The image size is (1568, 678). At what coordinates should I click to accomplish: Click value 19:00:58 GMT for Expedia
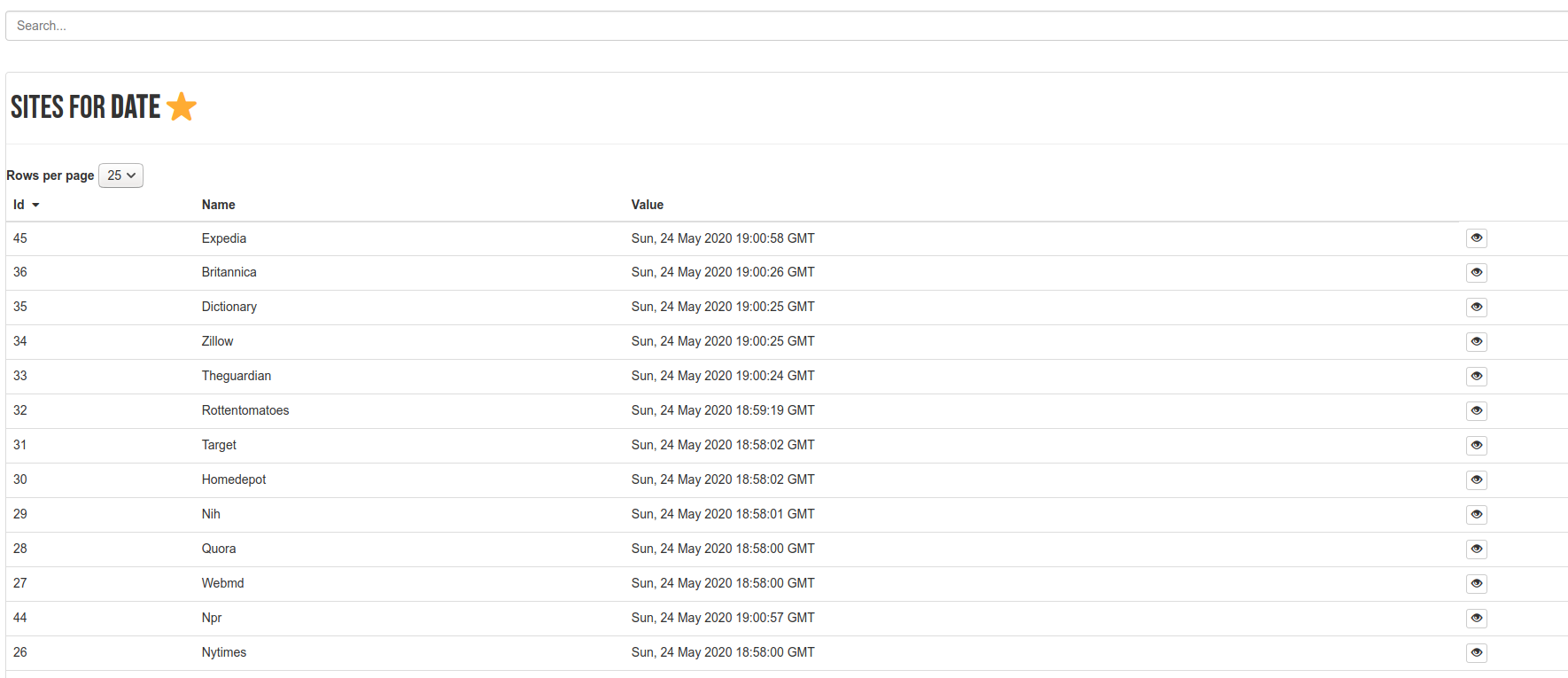click(x=723, y=238)
